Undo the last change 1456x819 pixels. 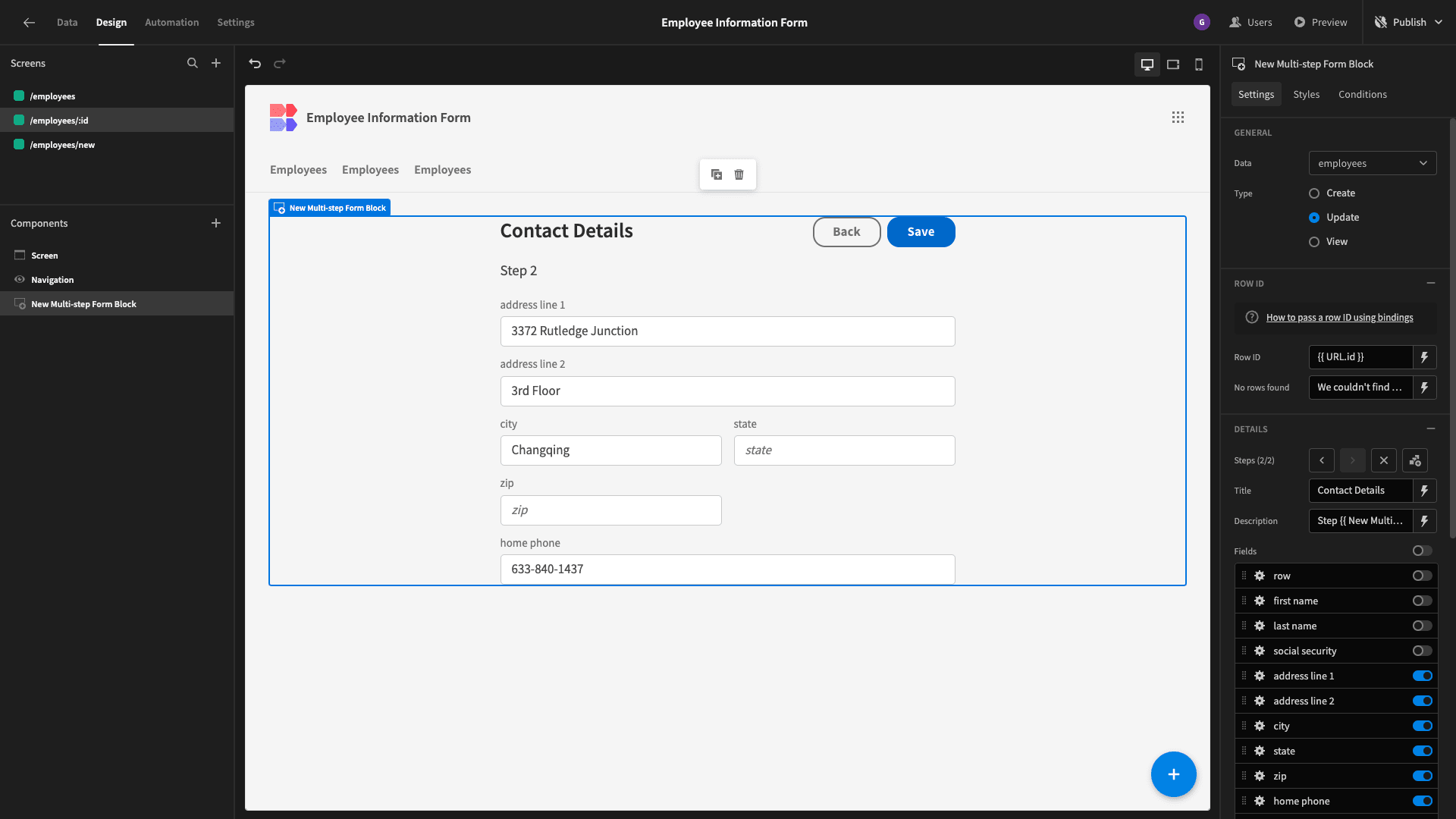click(x=255, y=64)
